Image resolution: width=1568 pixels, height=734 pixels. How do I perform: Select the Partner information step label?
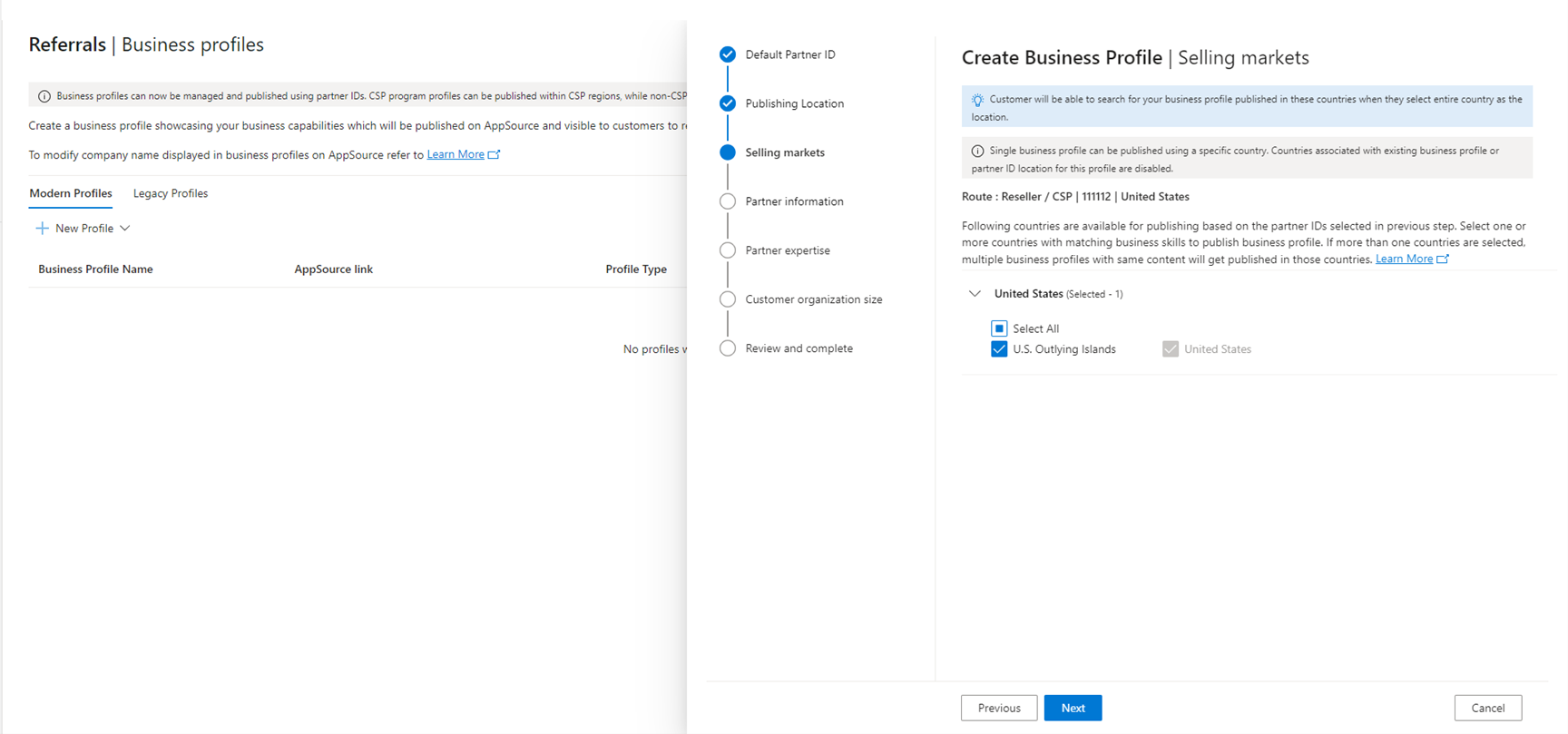click(x=794, y=201)
